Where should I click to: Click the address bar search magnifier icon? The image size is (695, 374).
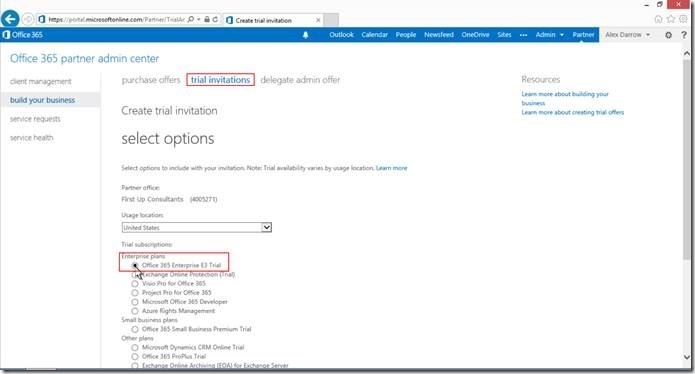(x=191, y=19)
